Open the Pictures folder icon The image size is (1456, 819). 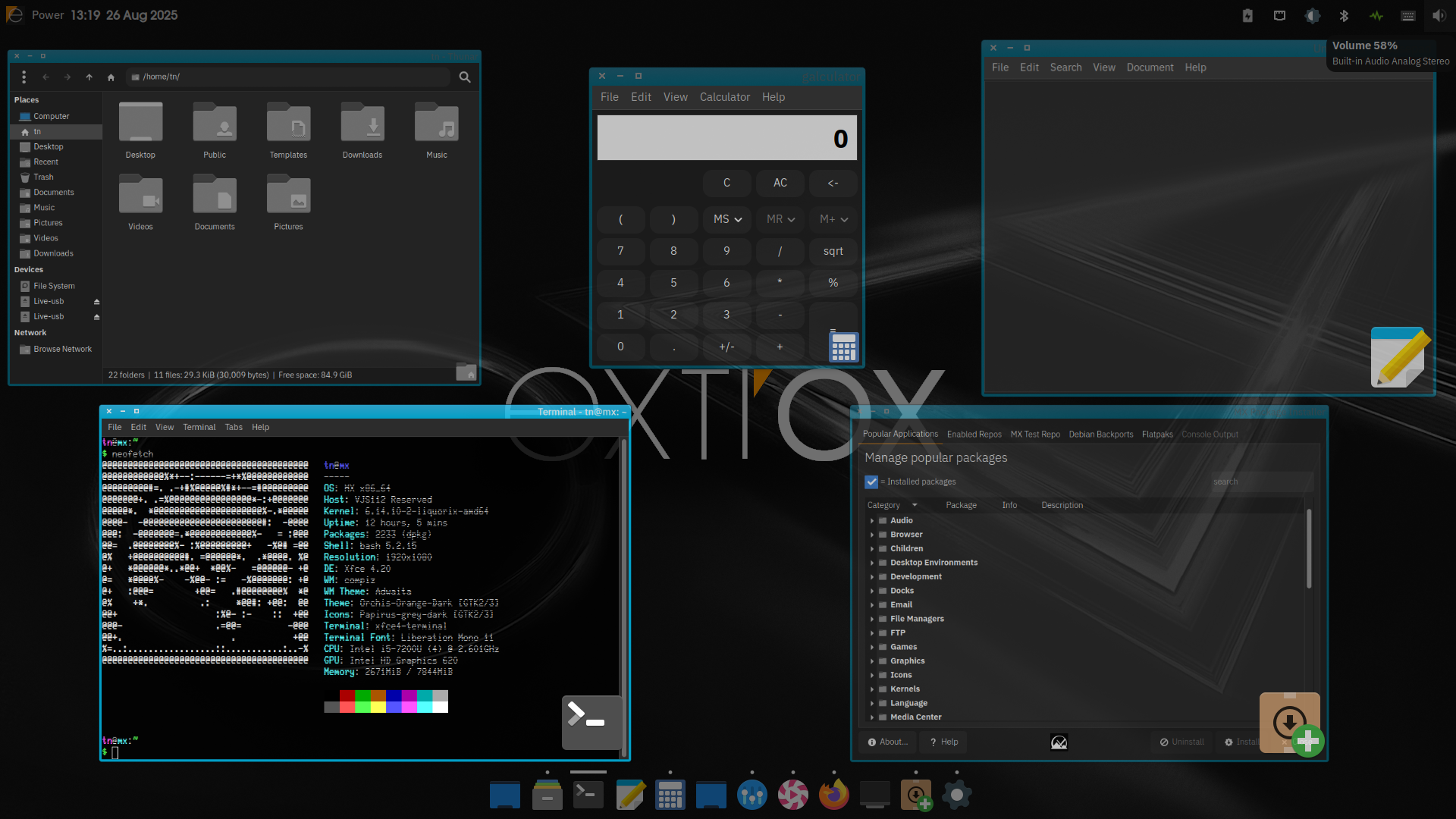[x=288, y=202]
